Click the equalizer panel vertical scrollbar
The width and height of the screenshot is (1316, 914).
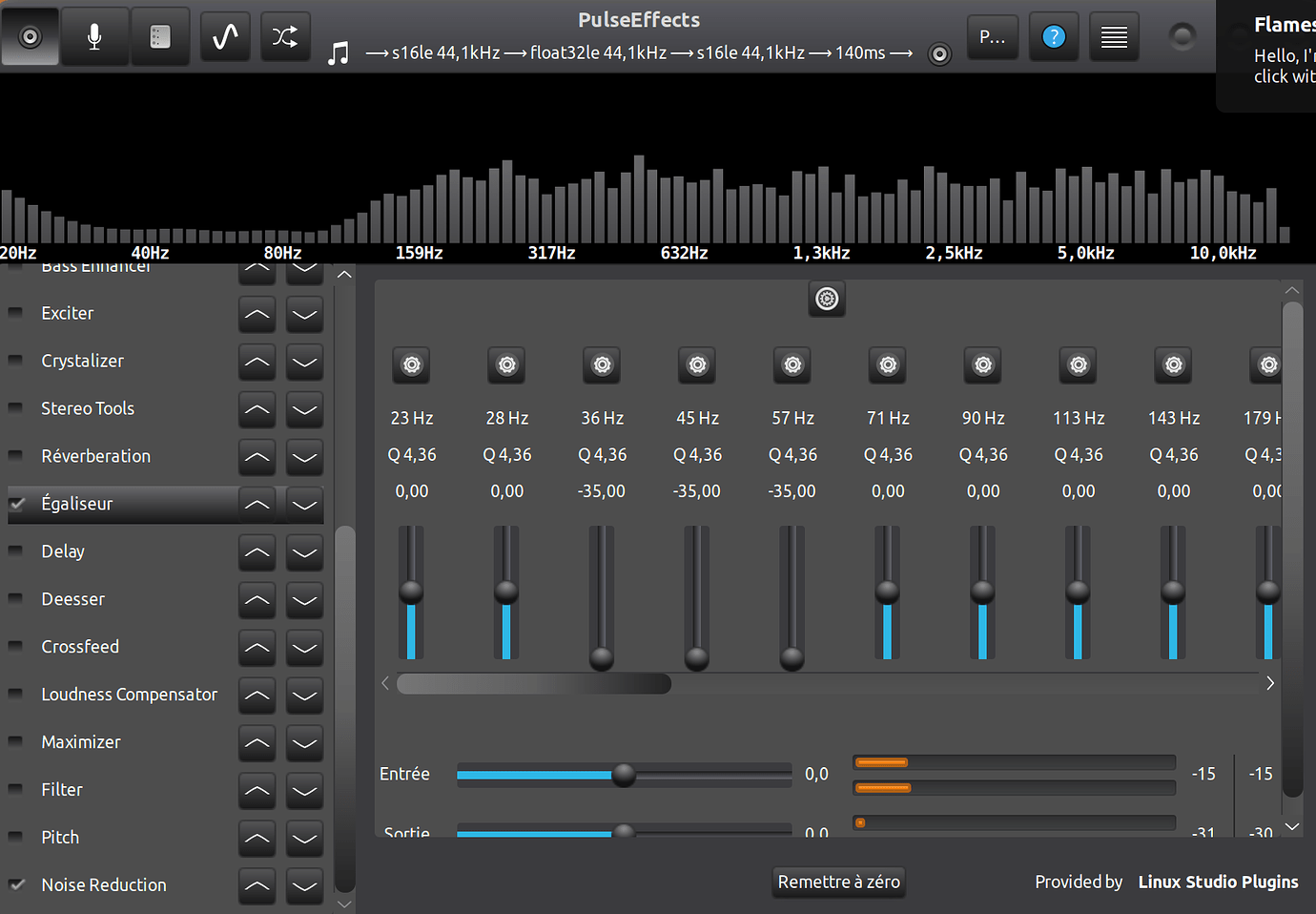(1292, 549)
